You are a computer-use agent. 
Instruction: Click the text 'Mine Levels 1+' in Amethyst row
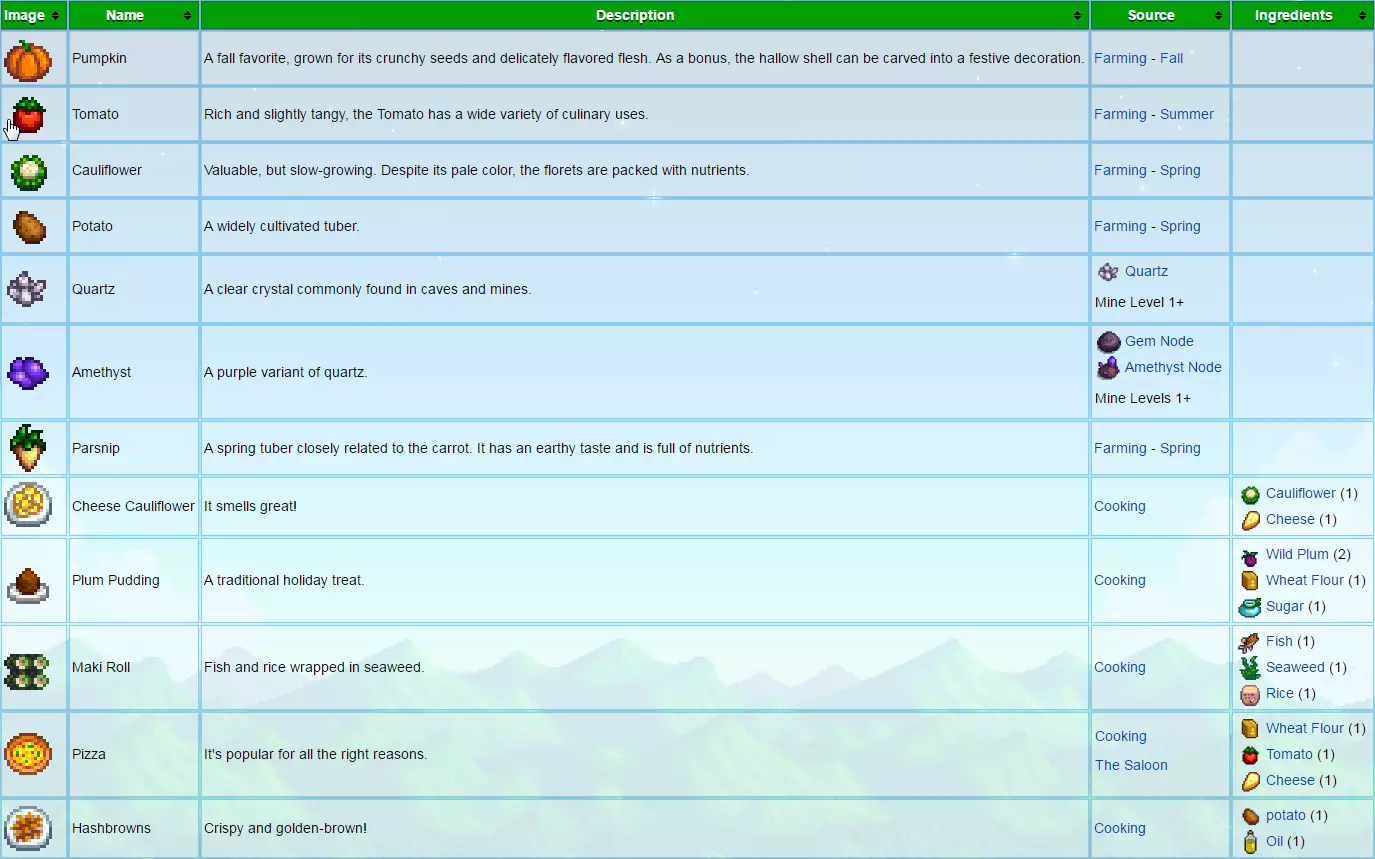(x=1143, y=399)
